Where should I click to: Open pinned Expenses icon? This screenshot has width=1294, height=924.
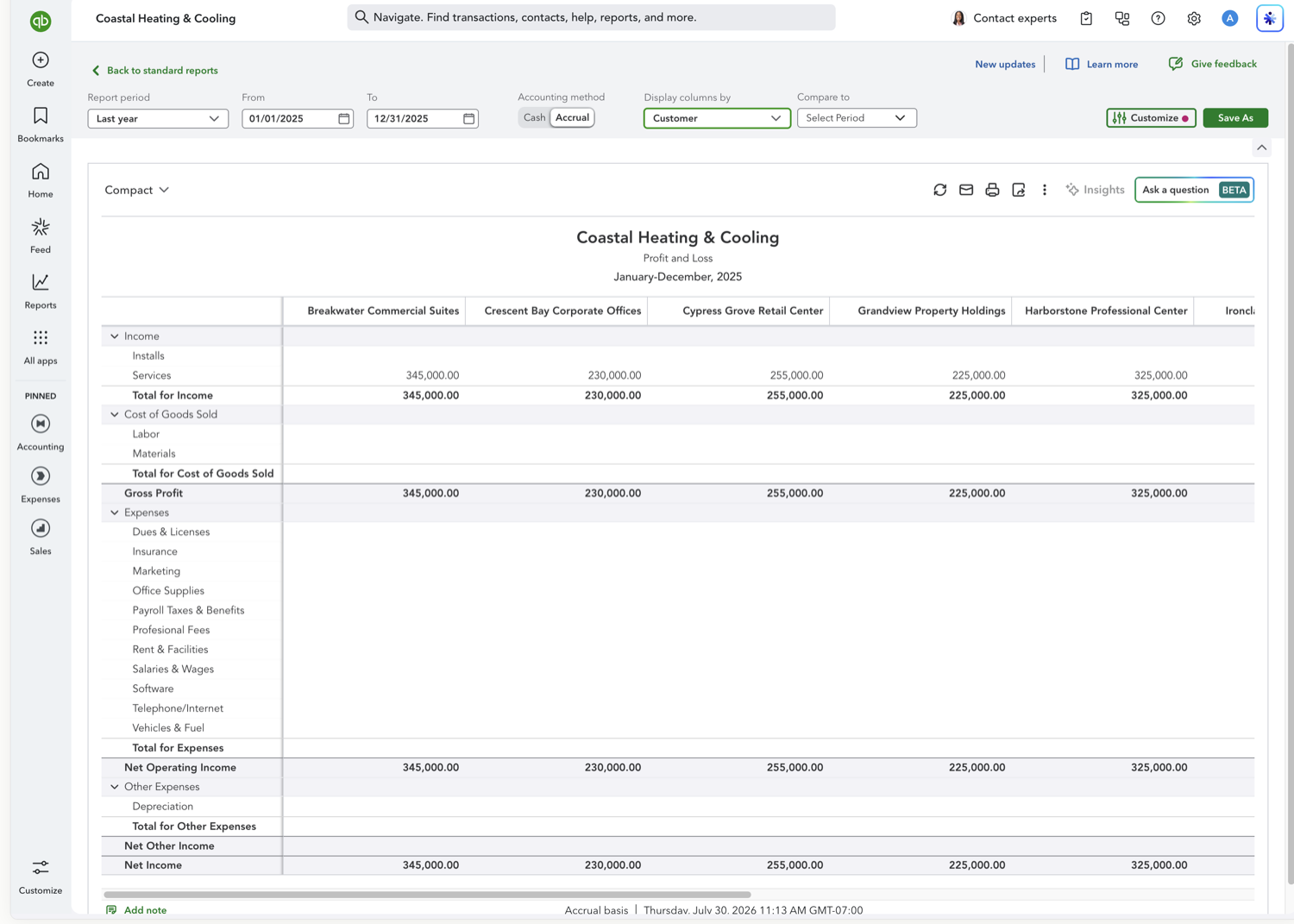(41, 476)
